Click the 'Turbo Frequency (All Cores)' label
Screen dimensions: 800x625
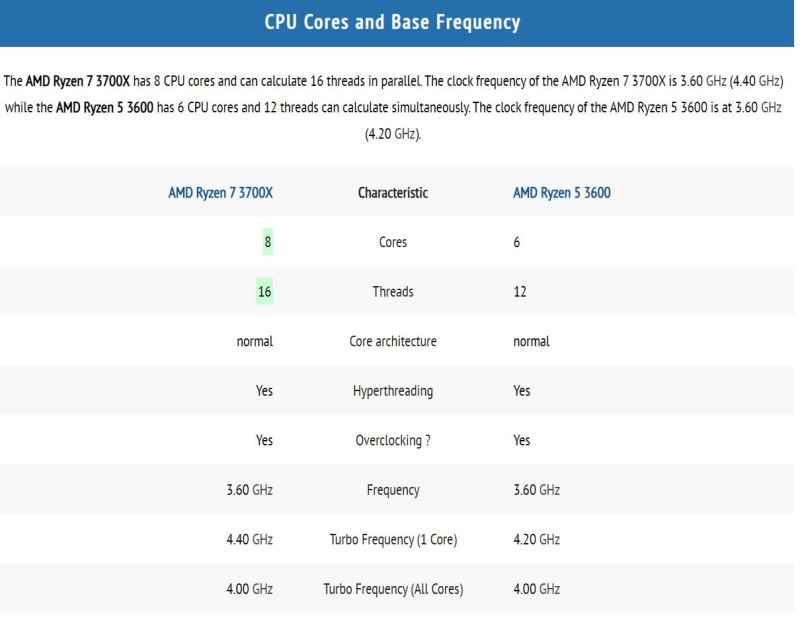click(x=393, y=589)
